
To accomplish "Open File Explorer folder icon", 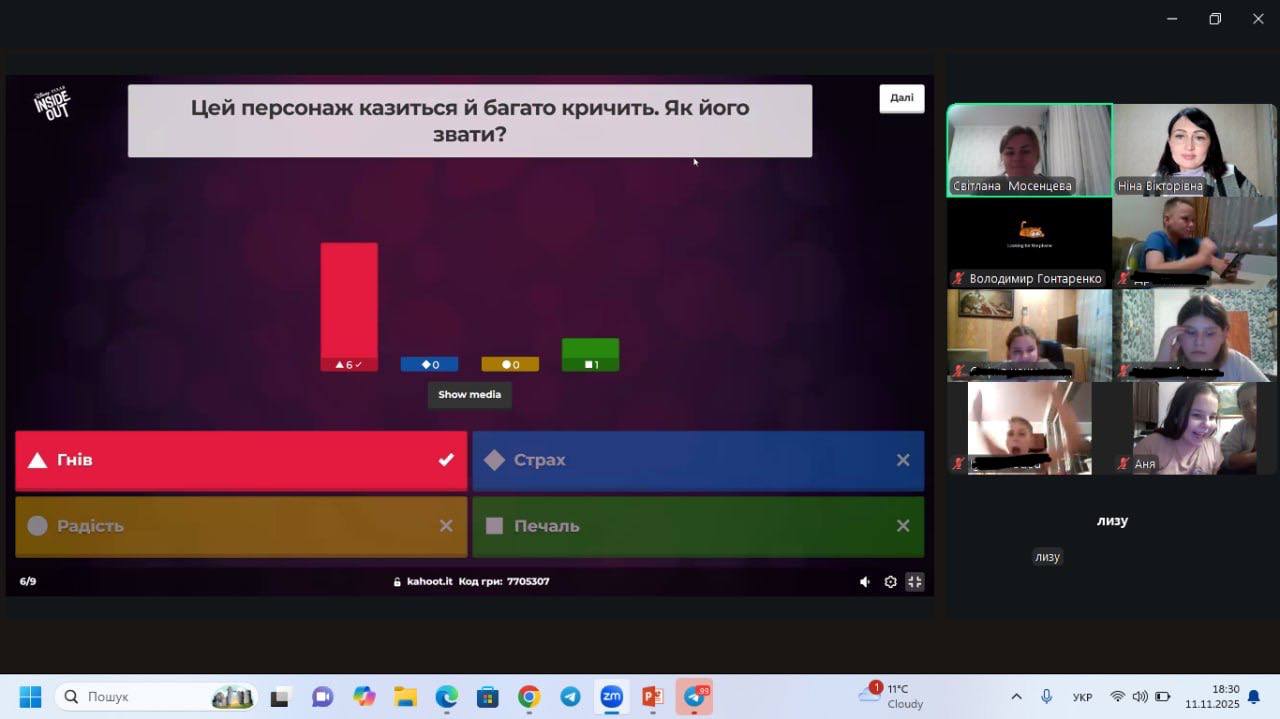I will pos(405,697).
